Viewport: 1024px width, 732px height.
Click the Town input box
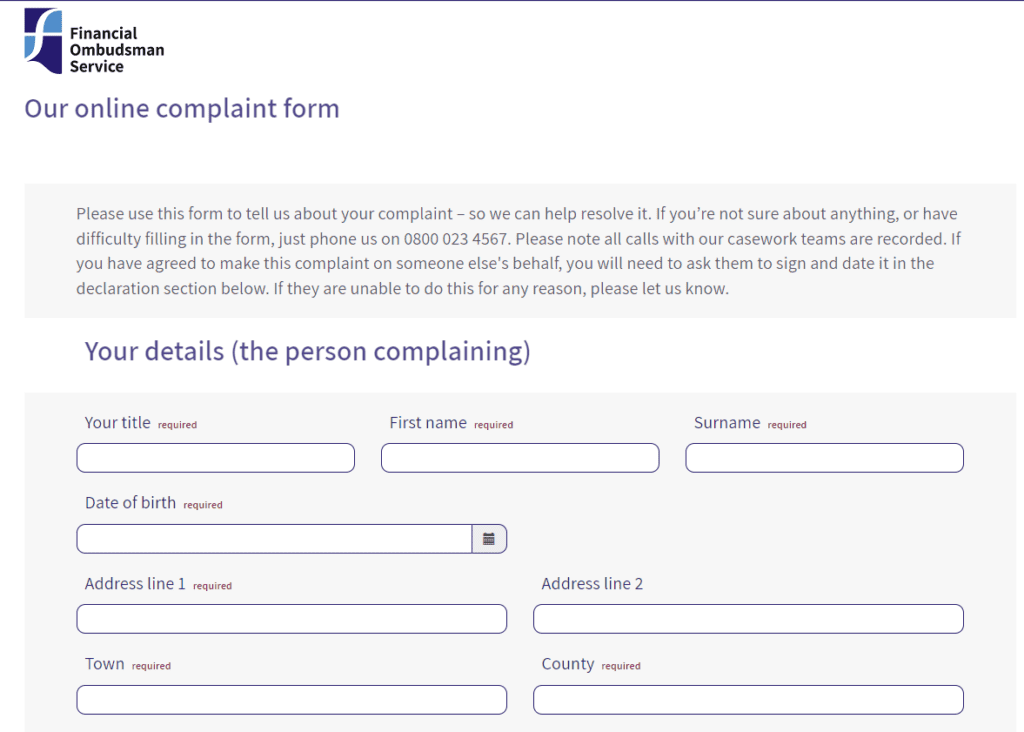click(x=291, y=699)
